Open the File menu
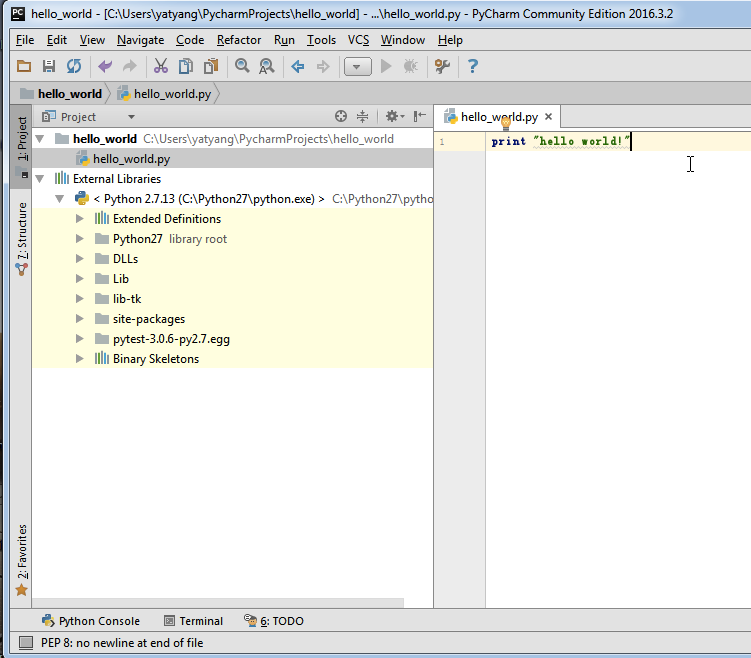 click(x=25, y=40)
